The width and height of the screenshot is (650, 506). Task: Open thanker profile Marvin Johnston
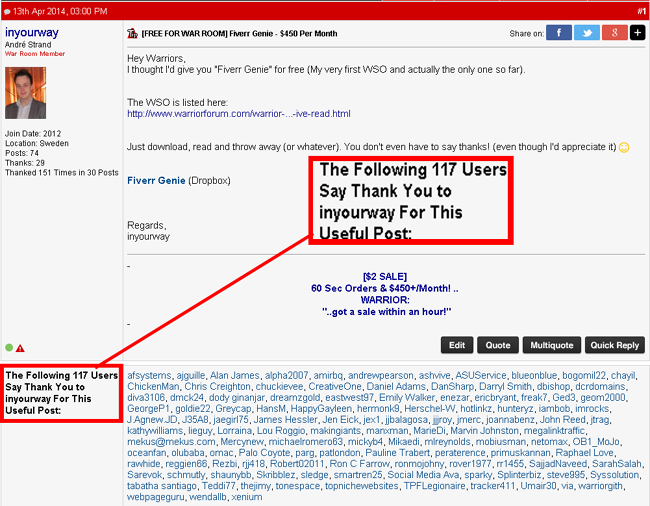coord(484,431)
